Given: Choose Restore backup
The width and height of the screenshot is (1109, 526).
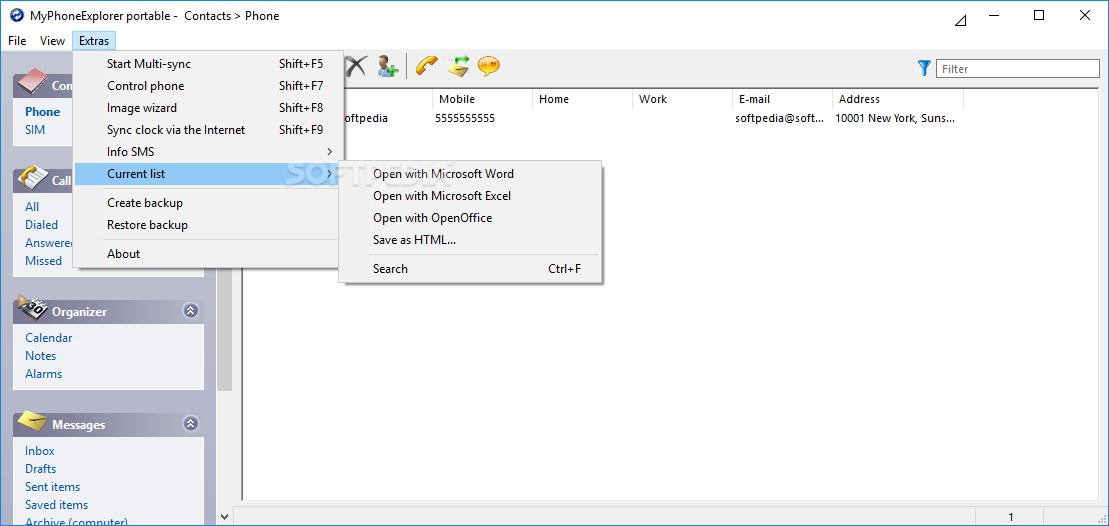Looking at the screenshot, I should tap(209, 225).
